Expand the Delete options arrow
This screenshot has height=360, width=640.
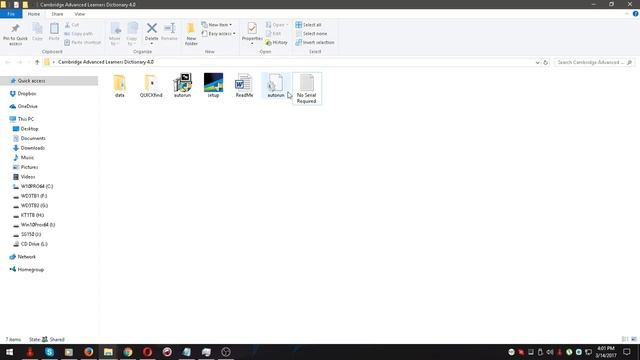(x=151, y=44)
